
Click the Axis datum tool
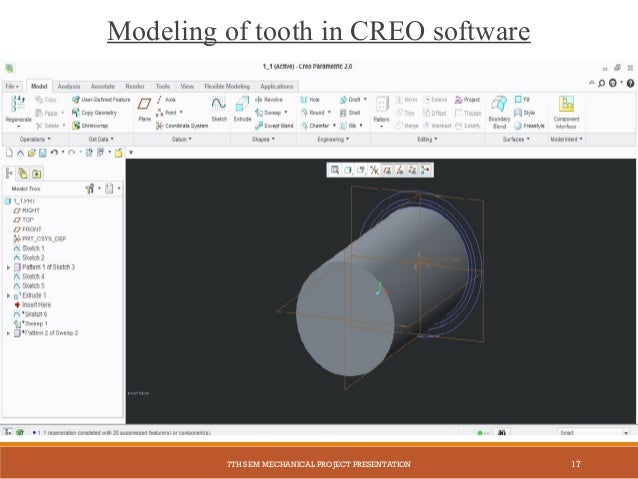tap(166, 100)
